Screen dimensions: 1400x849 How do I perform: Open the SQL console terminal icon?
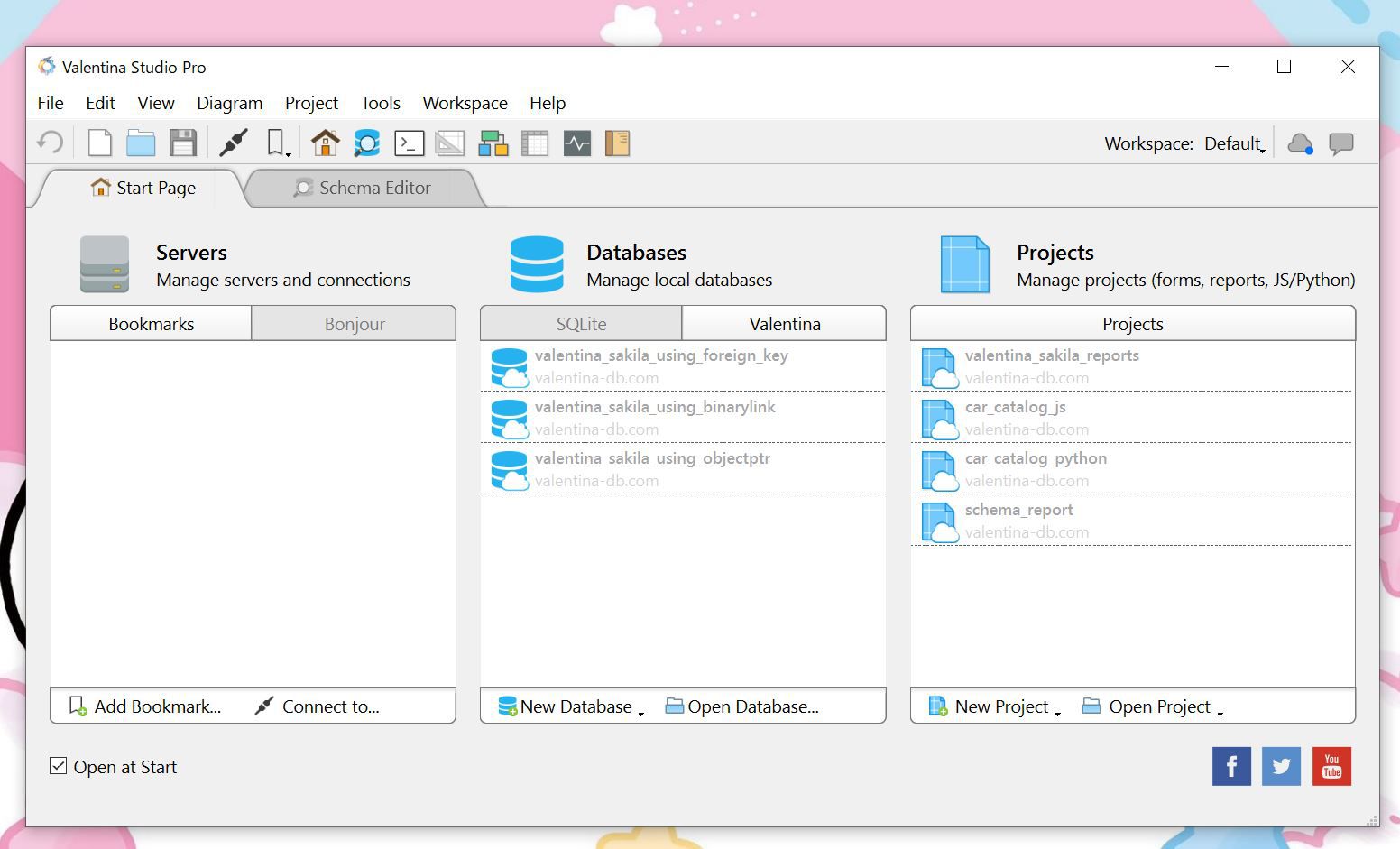click(410, 143)
